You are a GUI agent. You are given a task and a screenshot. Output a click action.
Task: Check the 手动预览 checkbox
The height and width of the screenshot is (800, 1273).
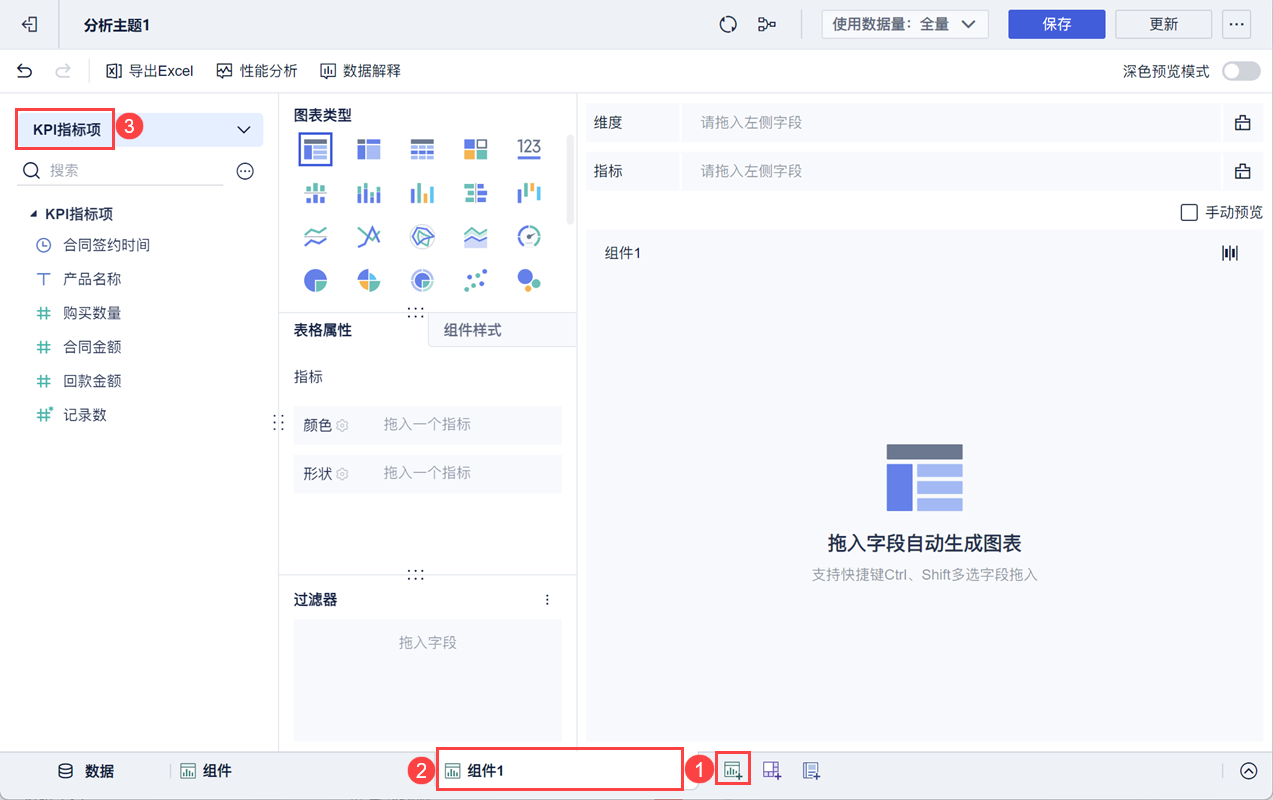pyautogui.click(x=1189, y=212)
